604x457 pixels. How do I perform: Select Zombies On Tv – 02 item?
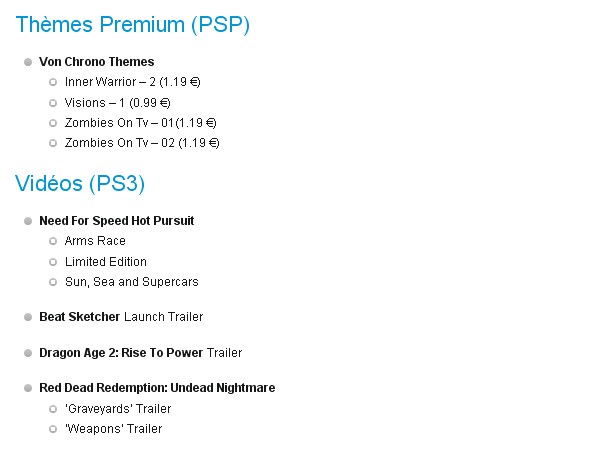[142, 143]
